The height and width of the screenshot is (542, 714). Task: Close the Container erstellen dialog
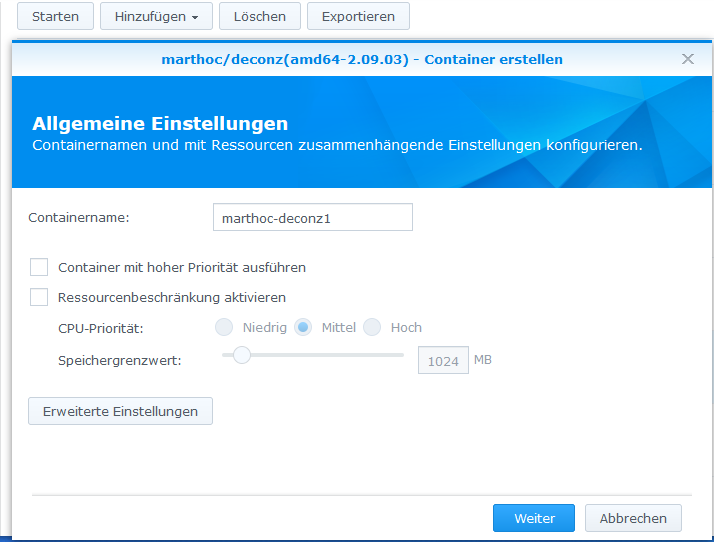click(688, 59)
